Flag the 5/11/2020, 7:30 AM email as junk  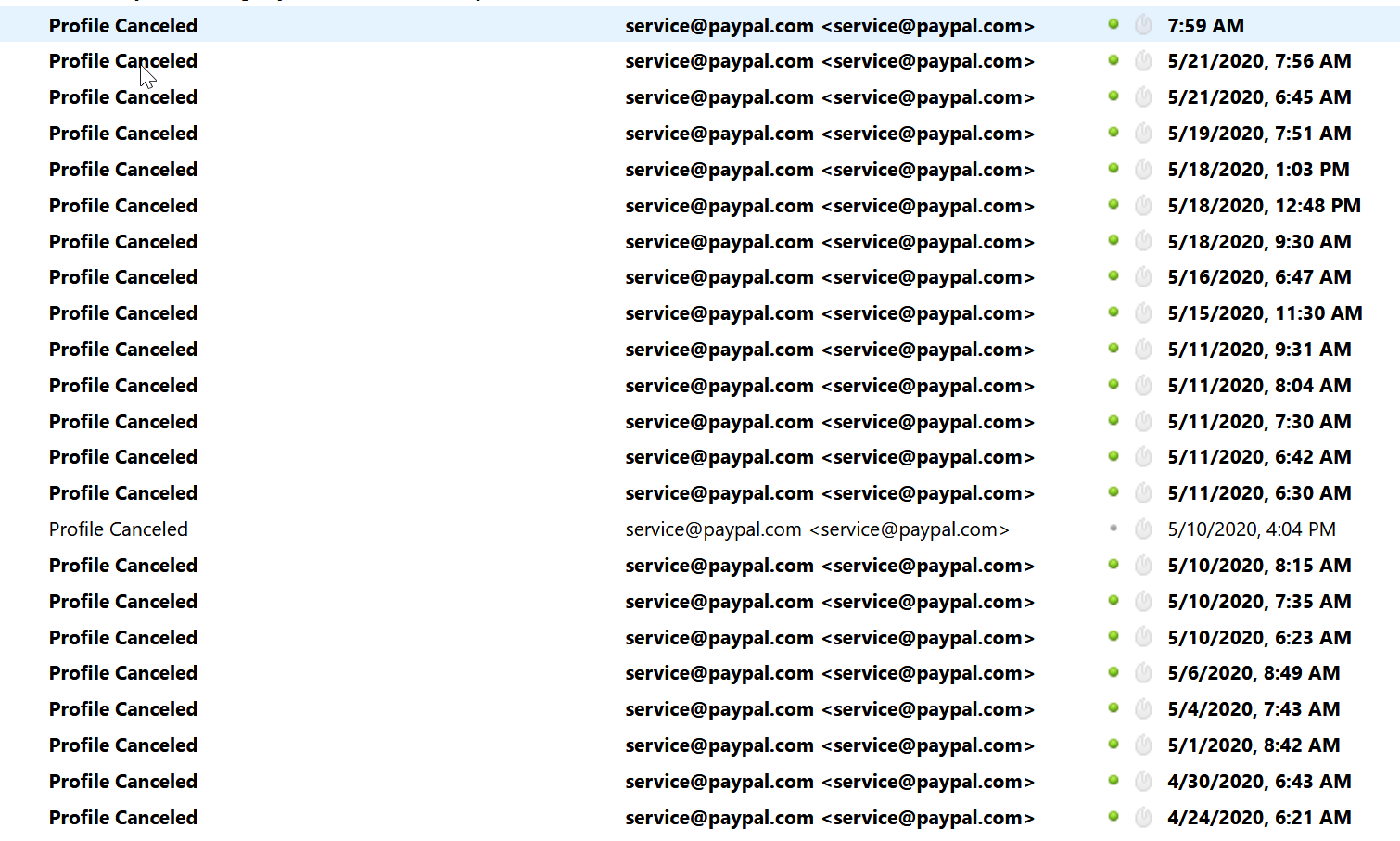[1143, 421]
